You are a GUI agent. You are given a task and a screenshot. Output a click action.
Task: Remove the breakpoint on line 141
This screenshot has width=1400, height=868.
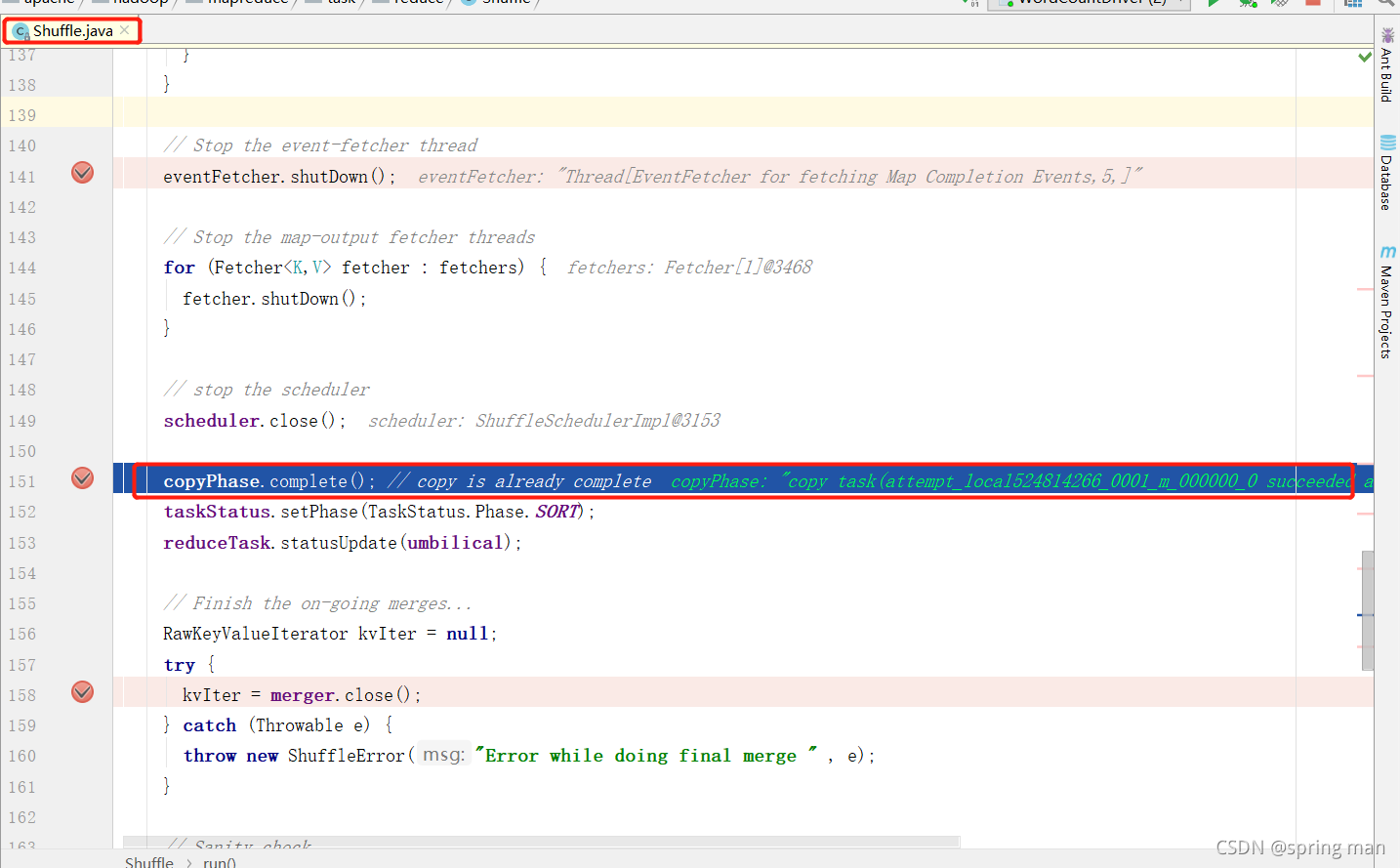(x=83, y=173)
